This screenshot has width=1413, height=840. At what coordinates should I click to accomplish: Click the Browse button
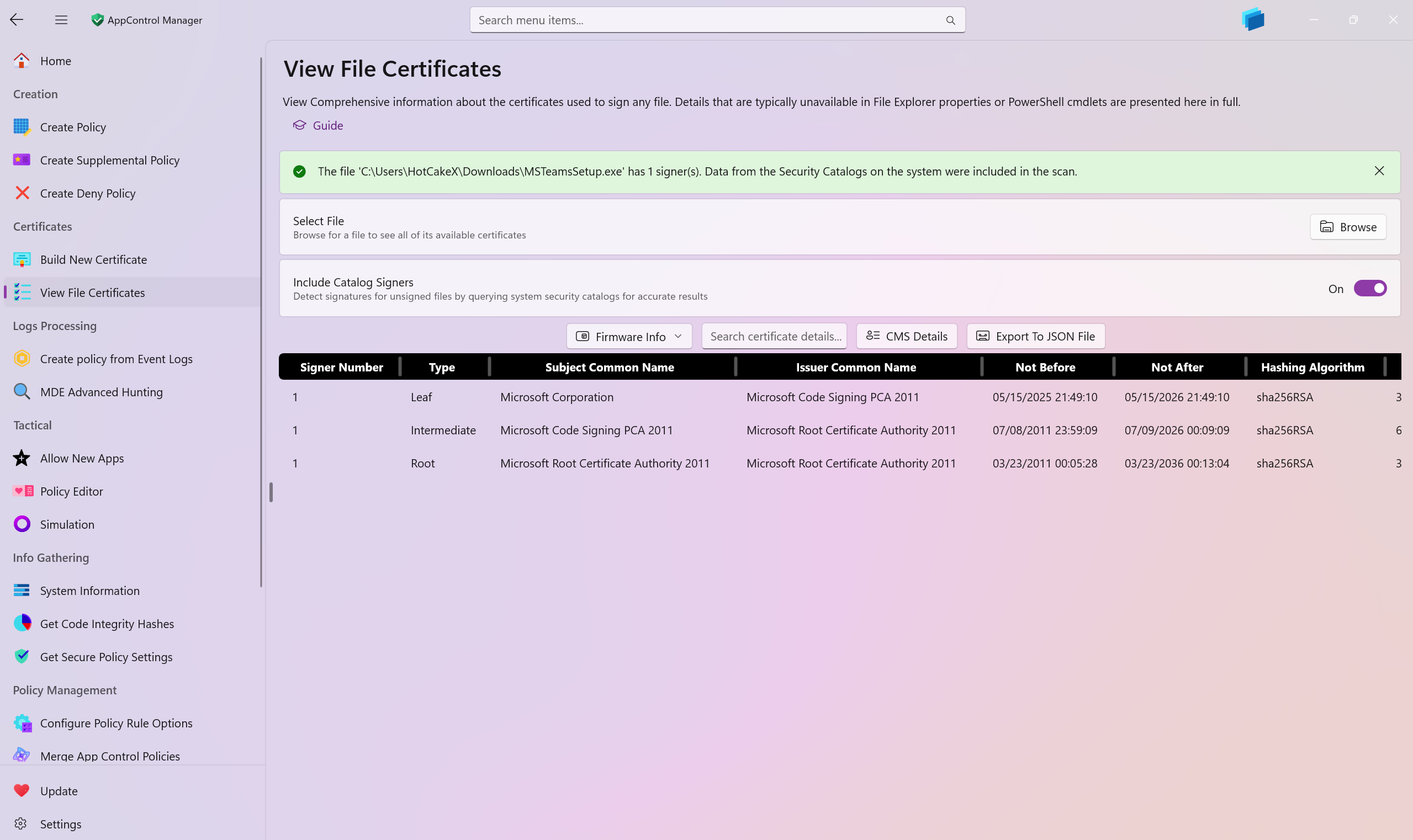click(1347, 227)
